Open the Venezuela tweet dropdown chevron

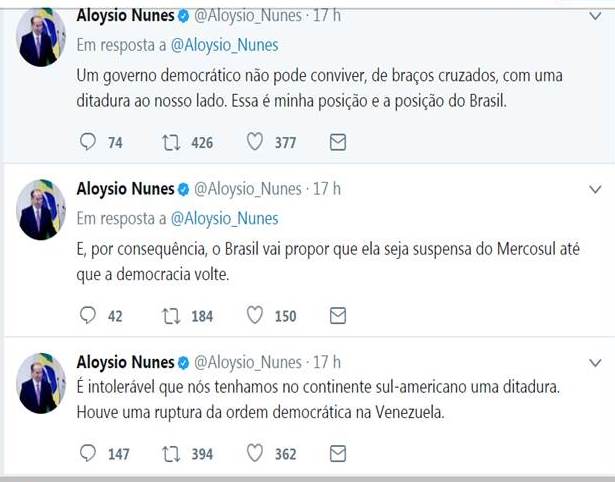pos(595,362)
